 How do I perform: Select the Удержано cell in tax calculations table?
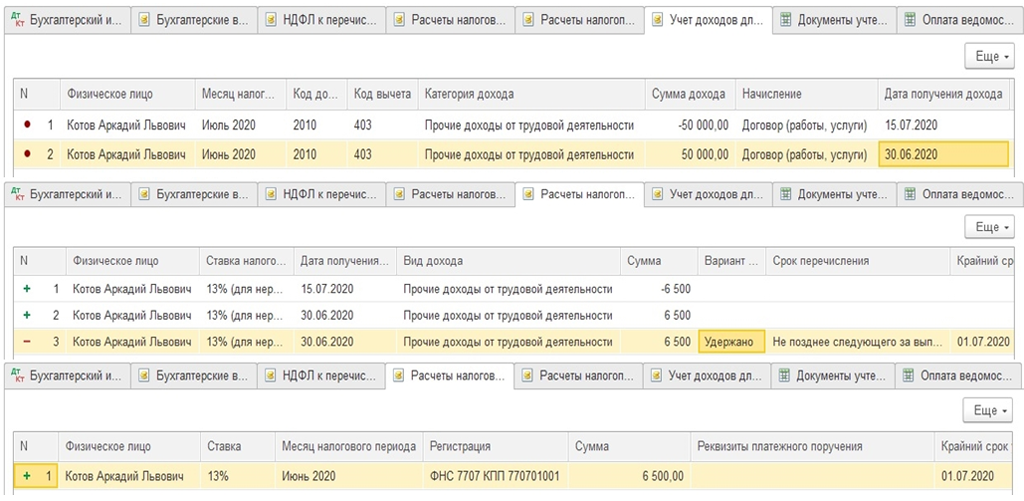[x=731, y=342]
